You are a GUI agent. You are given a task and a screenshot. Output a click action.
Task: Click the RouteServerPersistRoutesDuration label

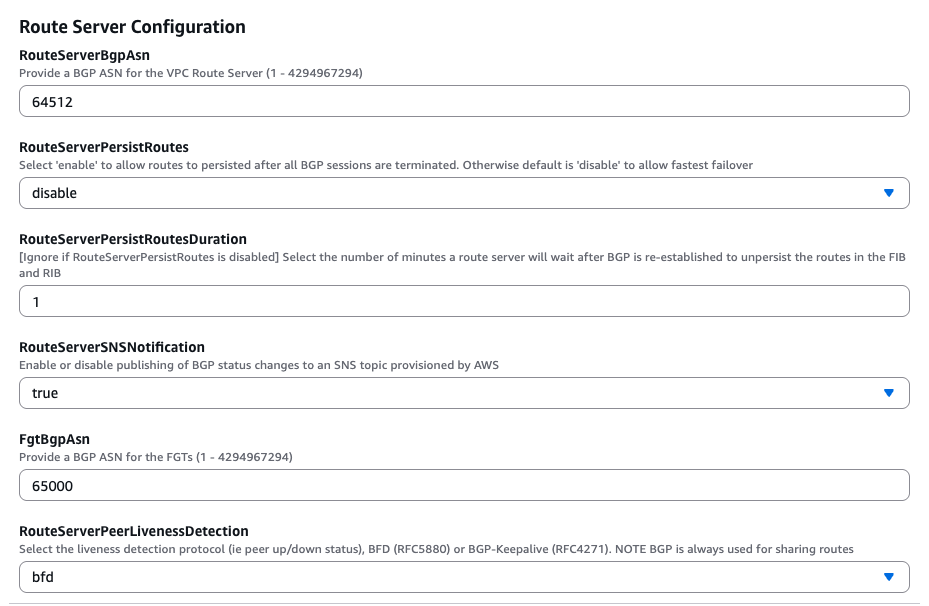click(x=133, y=239)
